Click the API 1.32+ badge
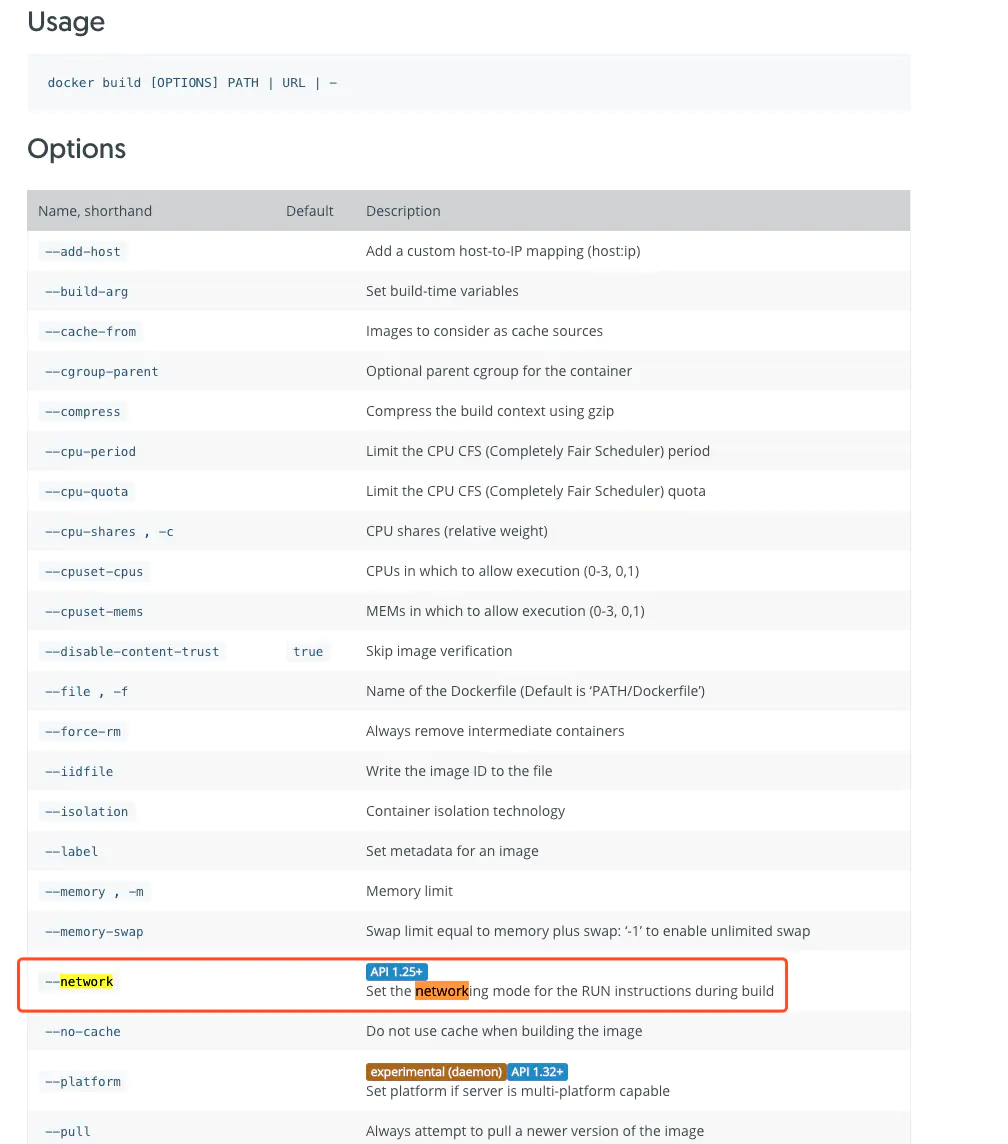1008x1144 pixels. point(538,1071)
